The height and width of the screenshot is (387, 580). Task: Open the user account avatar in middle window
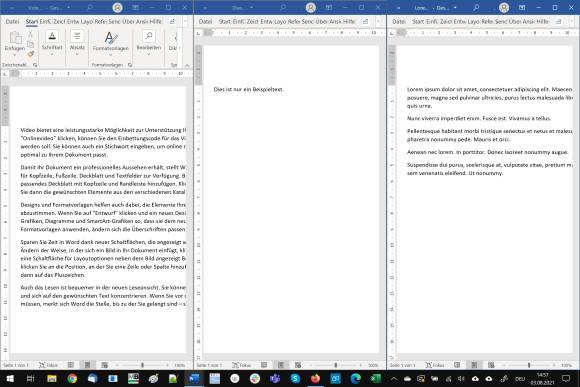pyautogui.click(x=311, y=7)
